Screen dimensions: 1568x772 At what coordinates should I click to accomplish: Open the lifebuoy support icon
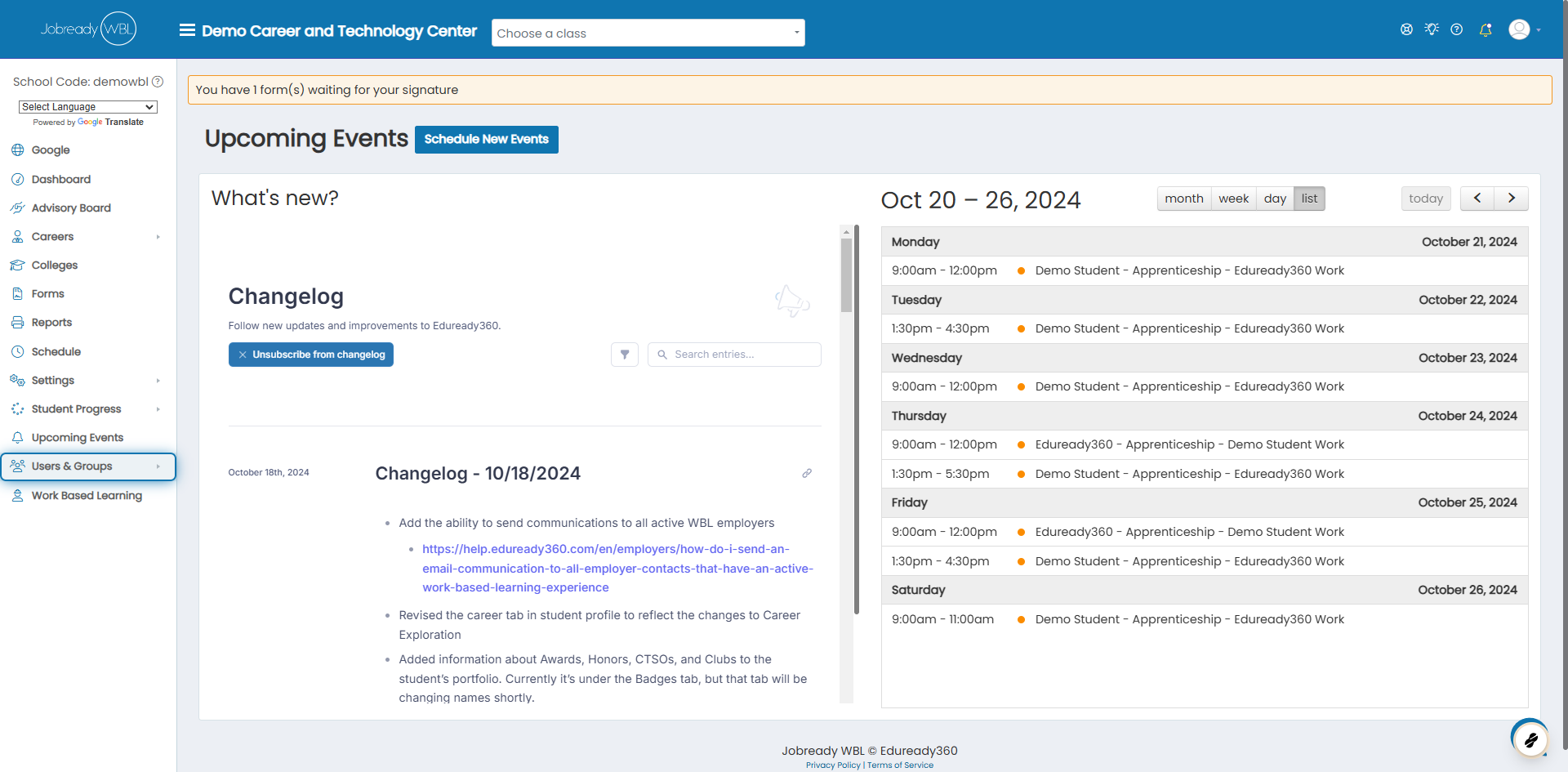(1406, 29)
